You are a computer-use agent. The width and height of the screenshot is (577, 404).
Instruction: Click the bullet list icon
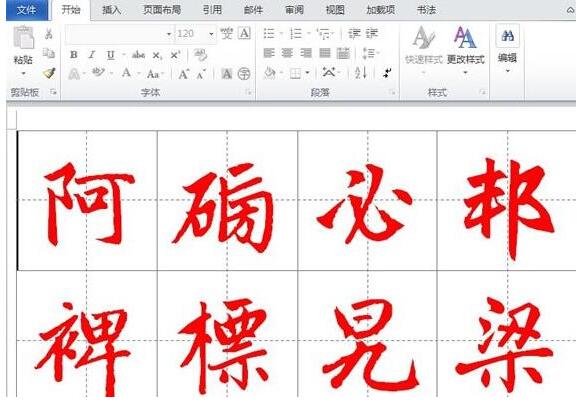coord(269,34)
